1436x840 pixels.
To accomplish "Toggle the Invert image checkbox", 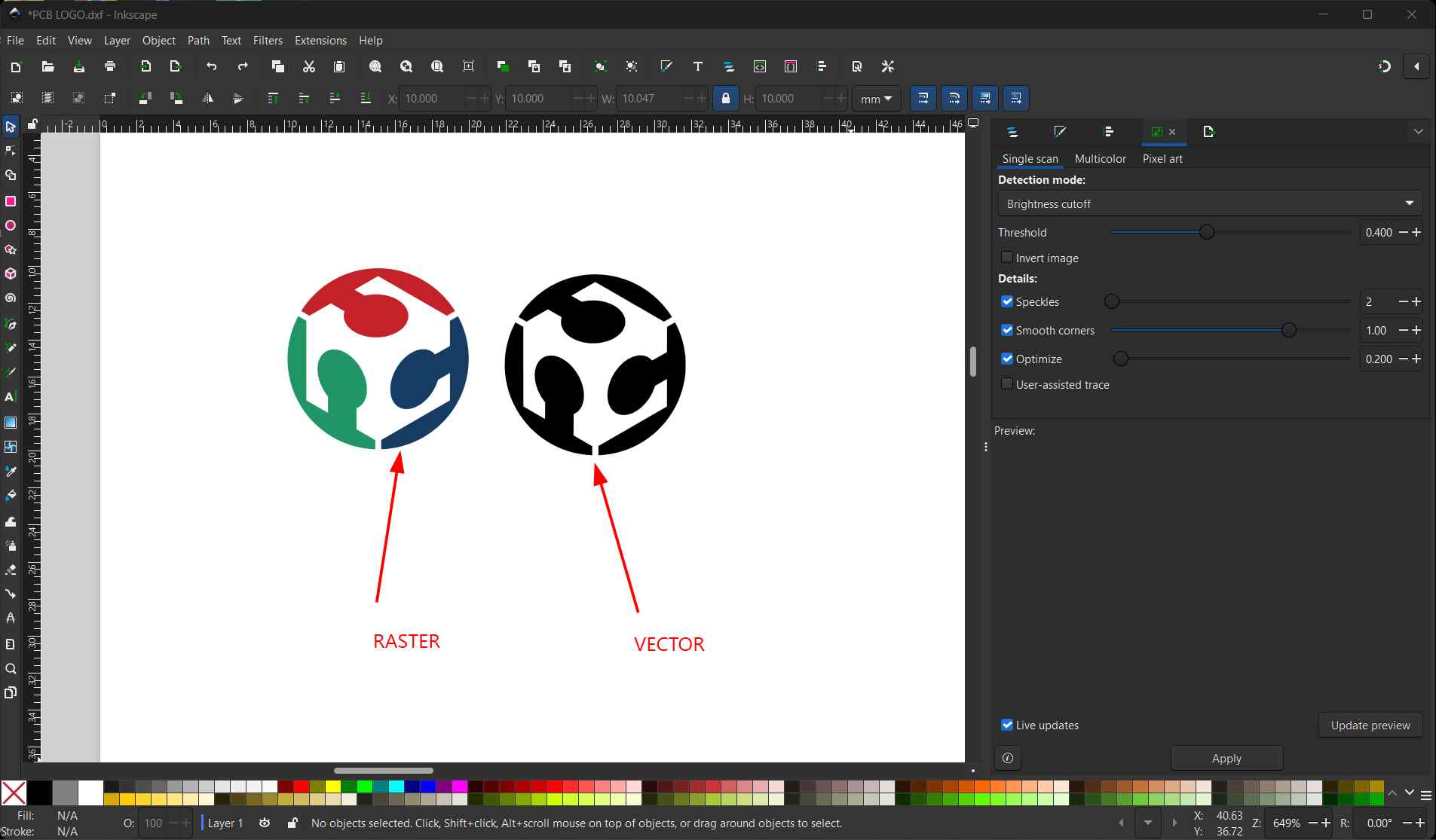I will pyautogui.click(x=1007, y=258).
